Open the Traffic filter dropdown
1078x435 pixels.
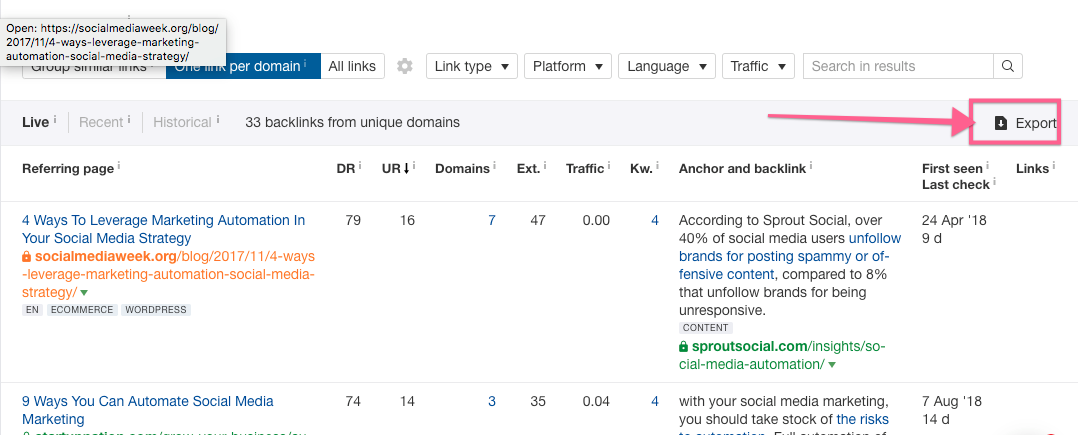pyautogui.click(x=757, y=66)
